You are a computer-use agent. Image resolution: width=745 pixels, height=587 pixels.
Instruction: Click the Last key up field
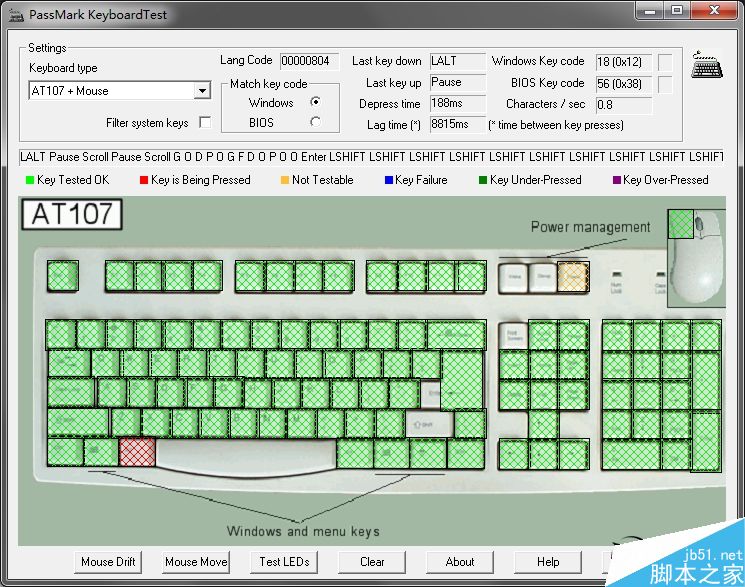tap(458, 82)
